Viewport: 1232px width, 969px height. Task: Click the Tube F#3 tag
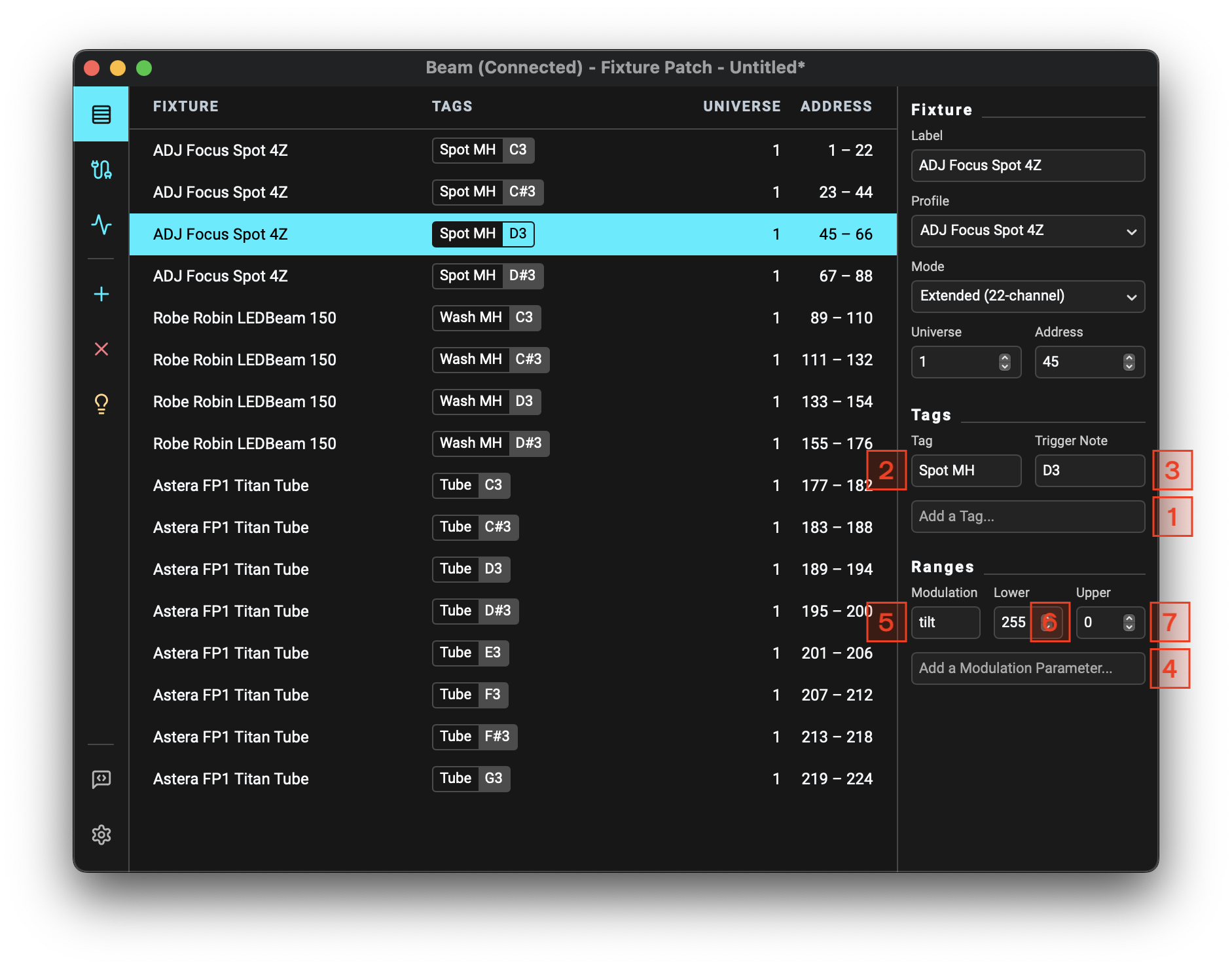[475, 737]
